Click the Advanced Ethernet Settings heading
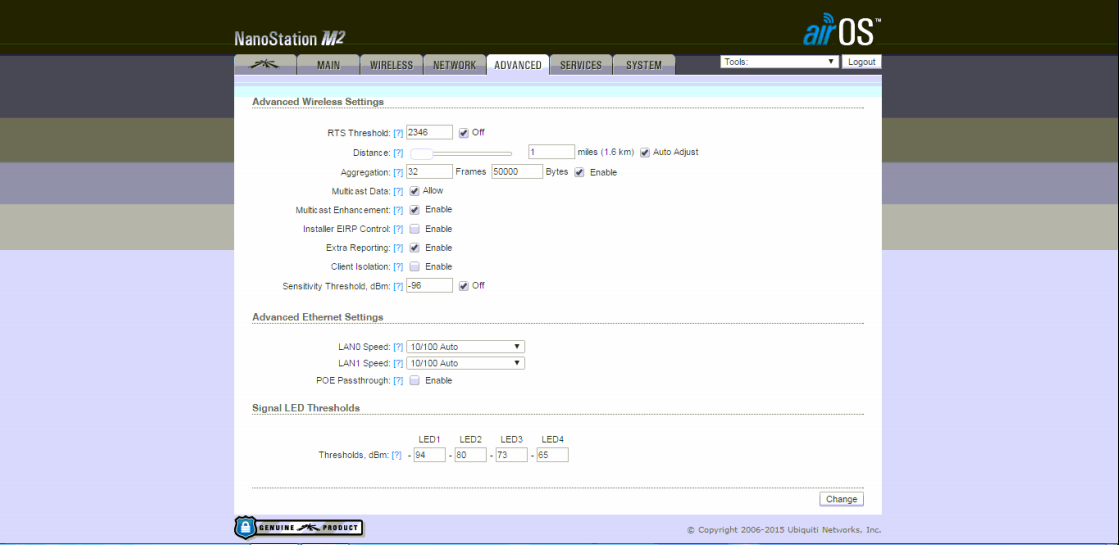Image resolution: width=1119 pixels, height=545 pixels. 318,317
